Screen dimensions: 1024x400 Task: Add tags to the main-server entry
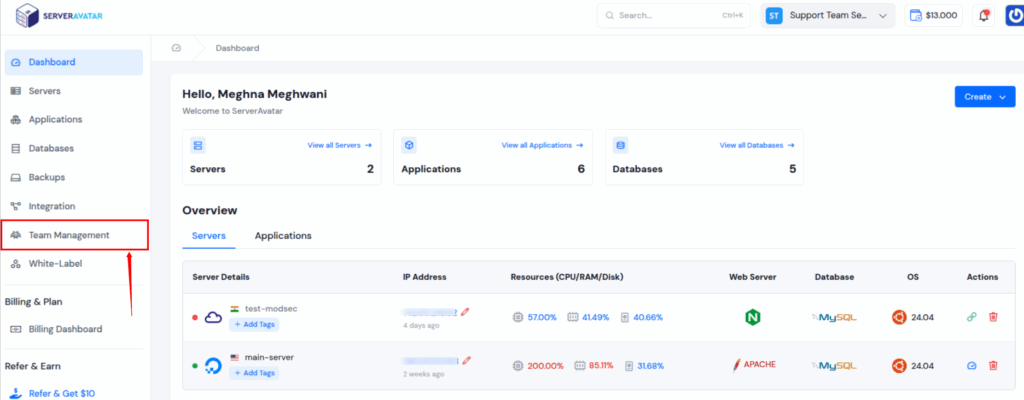[255, 373]
